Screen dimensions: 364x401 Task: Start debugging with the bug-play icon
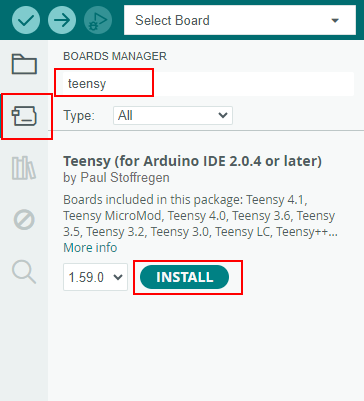click(x=98, y=20)
